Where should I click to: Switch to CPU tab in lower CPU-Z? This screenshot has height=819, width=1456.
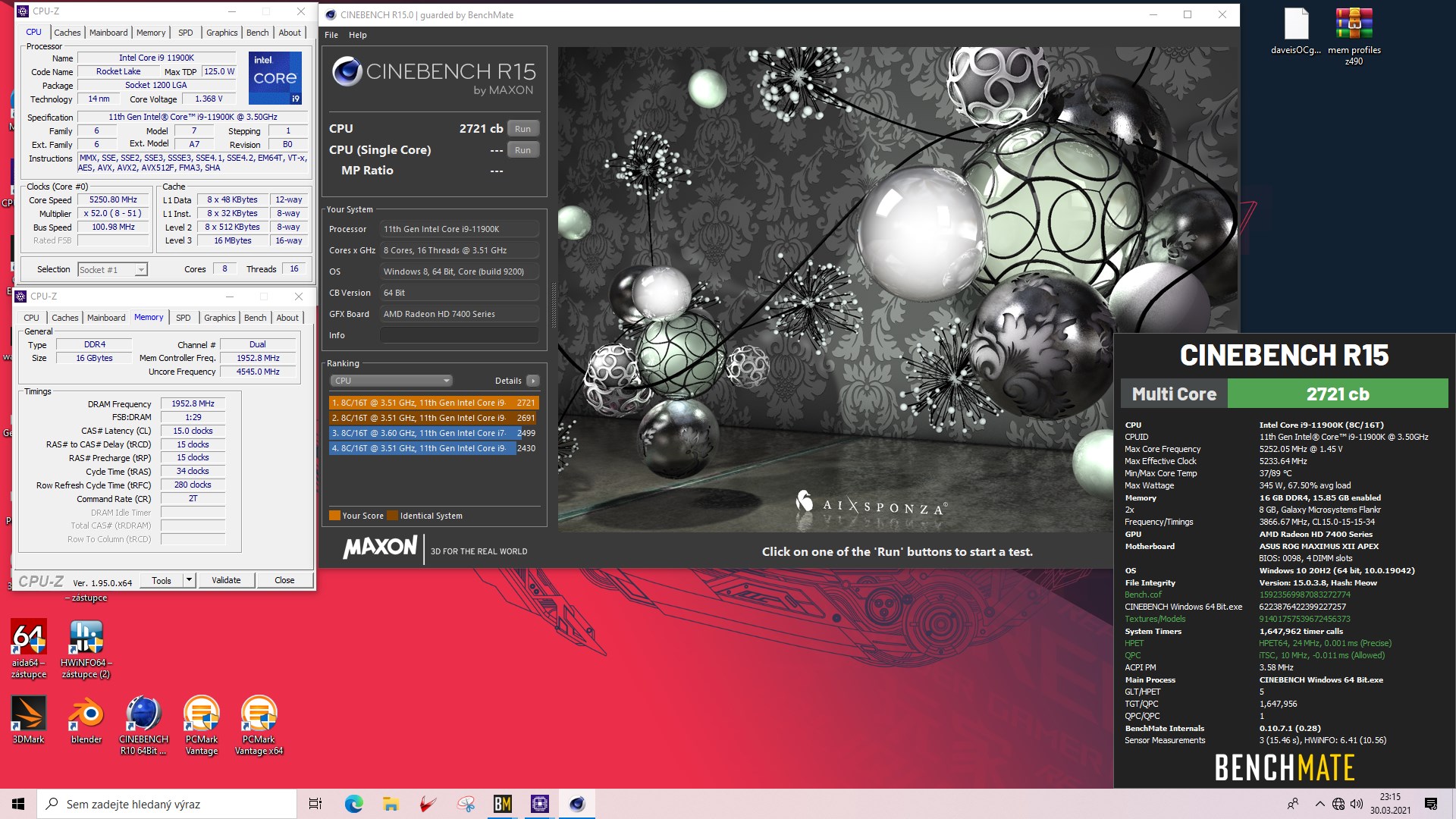coord(31,318)
